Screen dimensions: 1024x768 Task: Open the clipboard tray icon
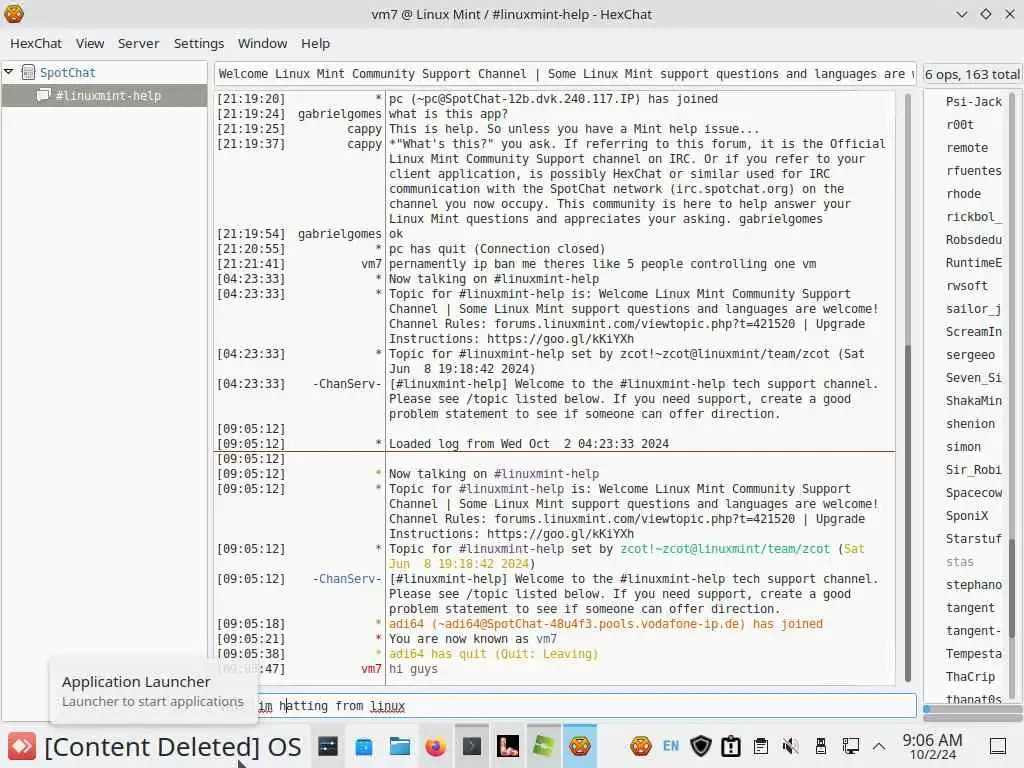761,746
